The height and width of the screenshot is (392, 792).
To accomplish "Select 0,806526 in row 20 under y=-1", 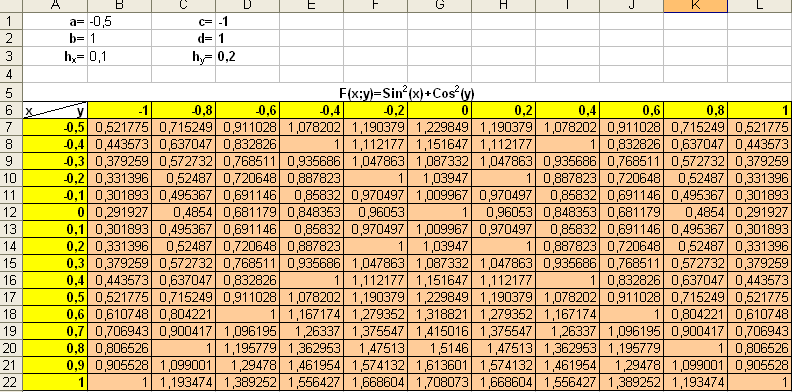I will tap(120, 348).
